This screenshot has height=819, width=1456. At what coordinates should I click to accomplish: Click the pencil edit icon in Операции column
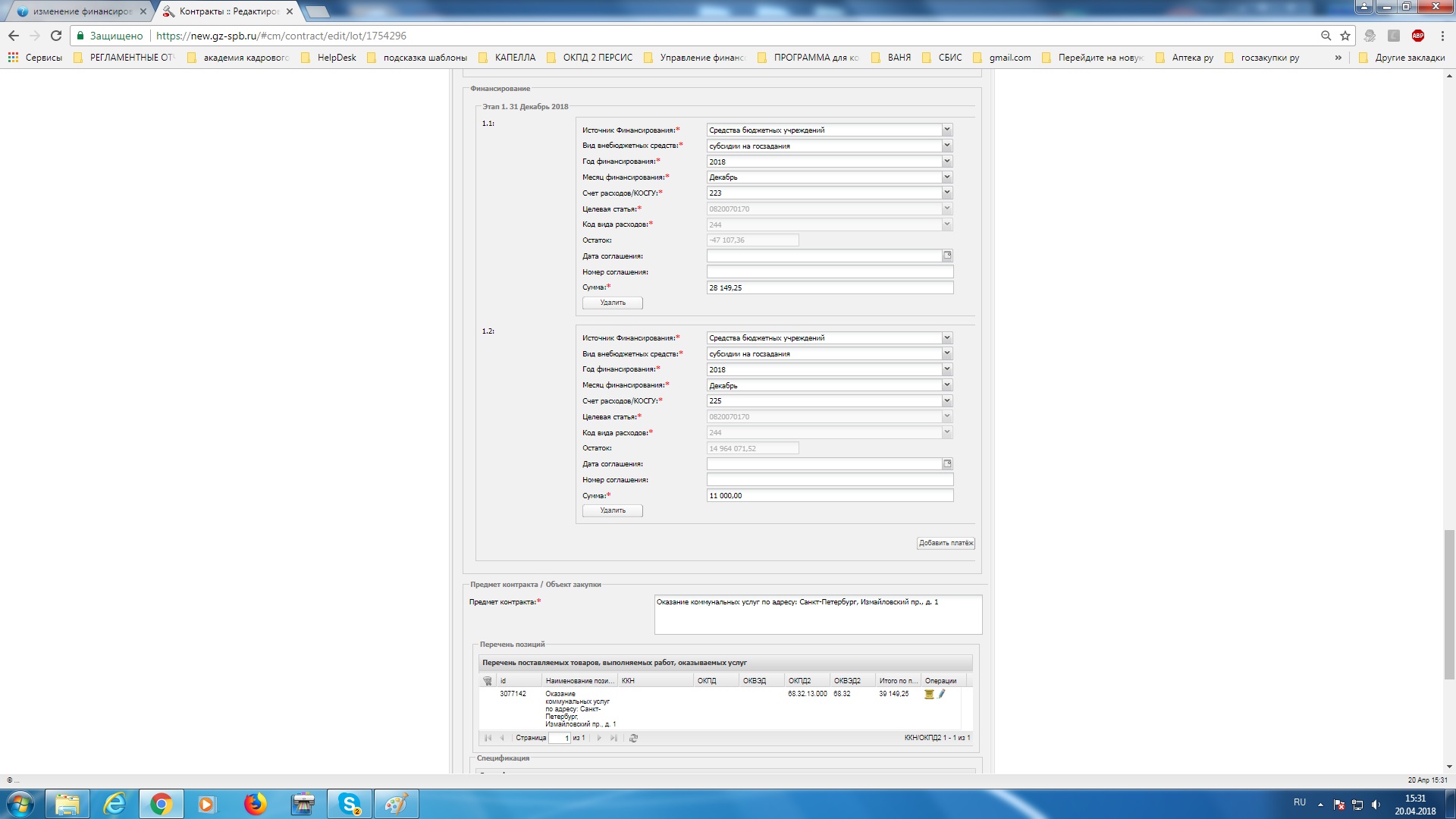pyautogui.click(x=942, y=694)
